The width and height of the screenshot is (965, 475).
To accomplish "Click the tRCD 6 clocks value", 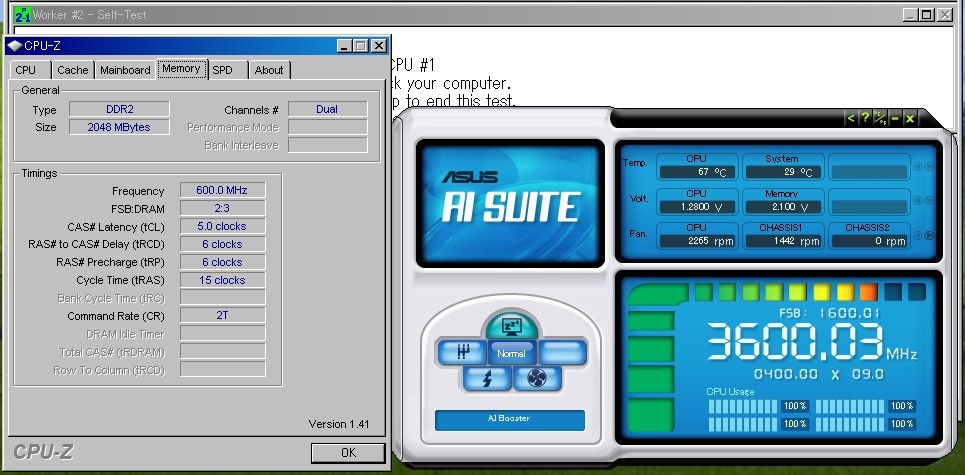I will click(x=222, y=244).
